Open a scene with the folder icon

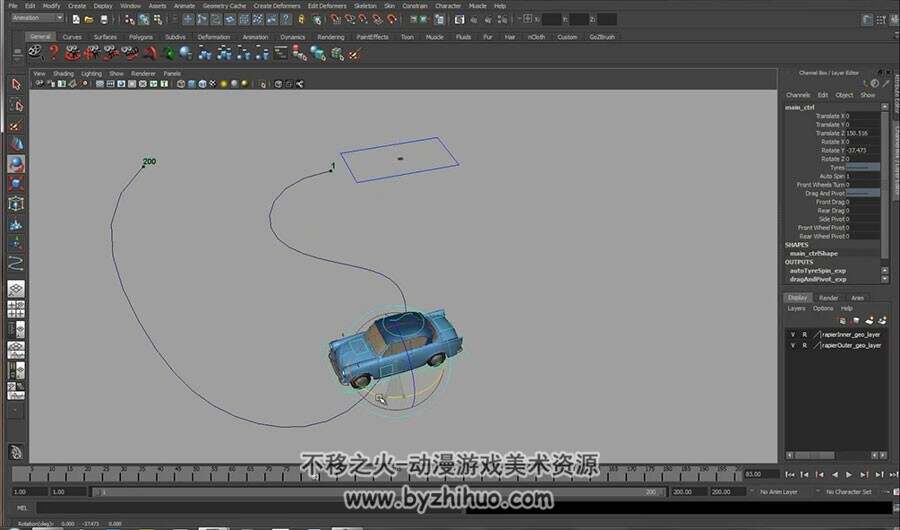pos(89,20)
